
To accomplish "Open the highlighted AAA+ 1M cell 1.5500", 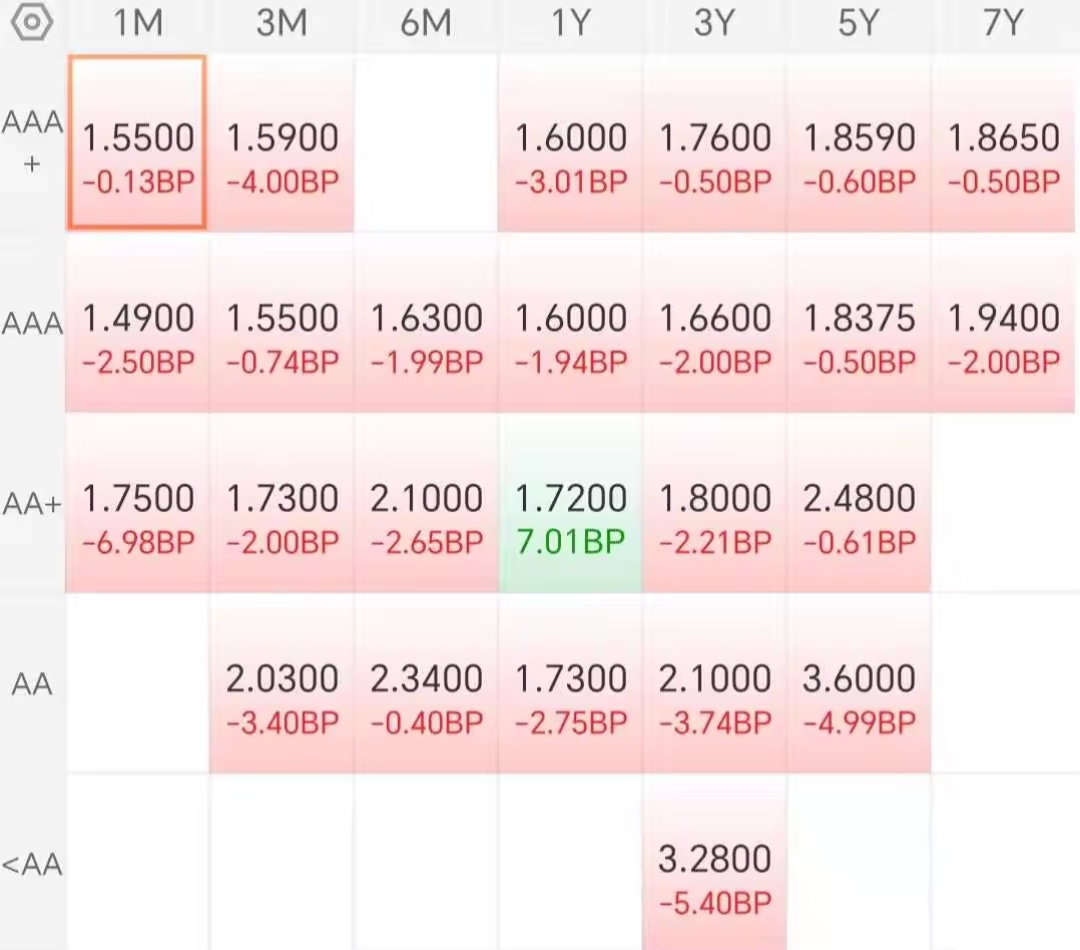I will [138, 142].
